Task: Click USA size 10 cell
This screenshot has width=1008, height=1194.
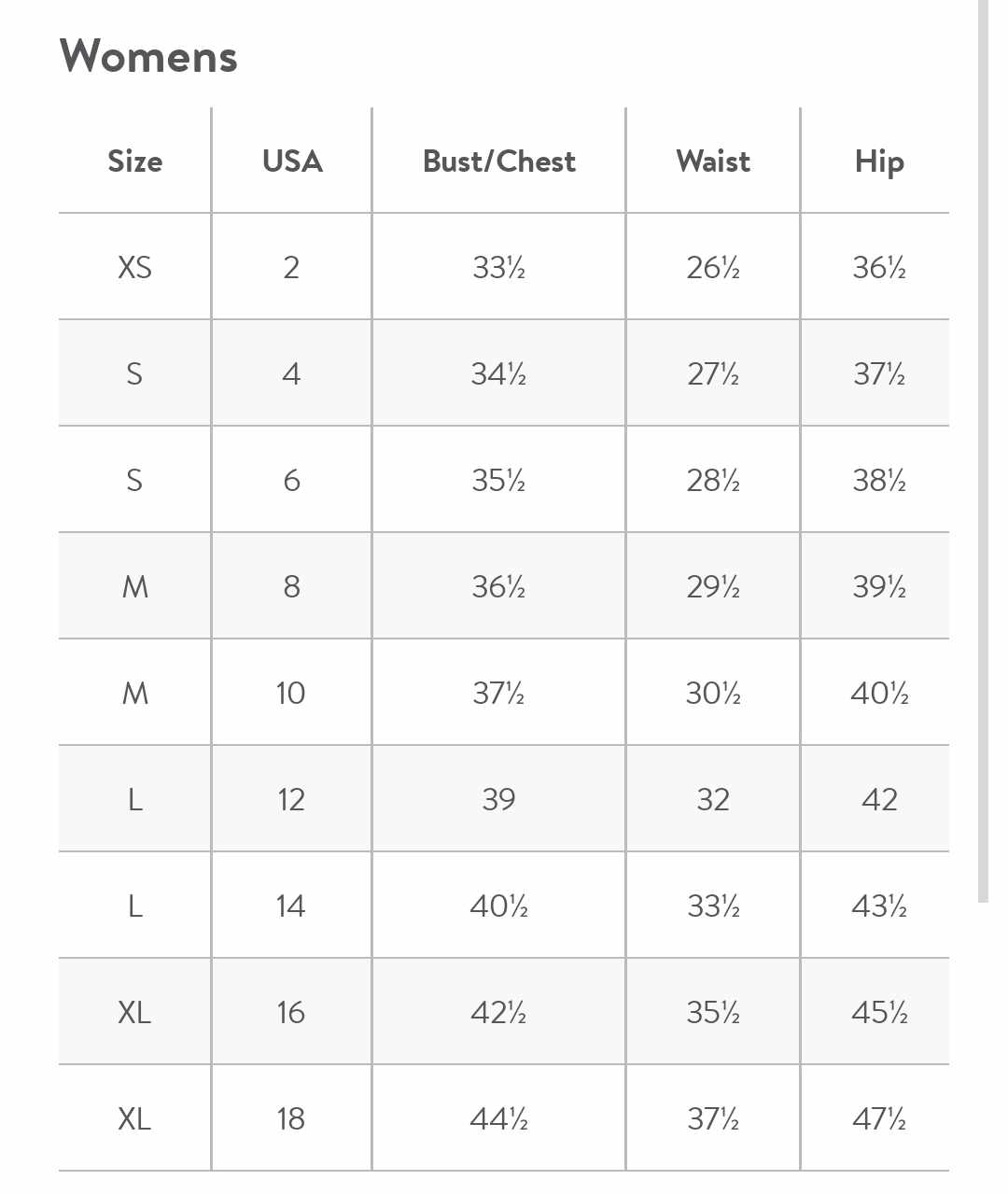Action: tap(291, 693)
